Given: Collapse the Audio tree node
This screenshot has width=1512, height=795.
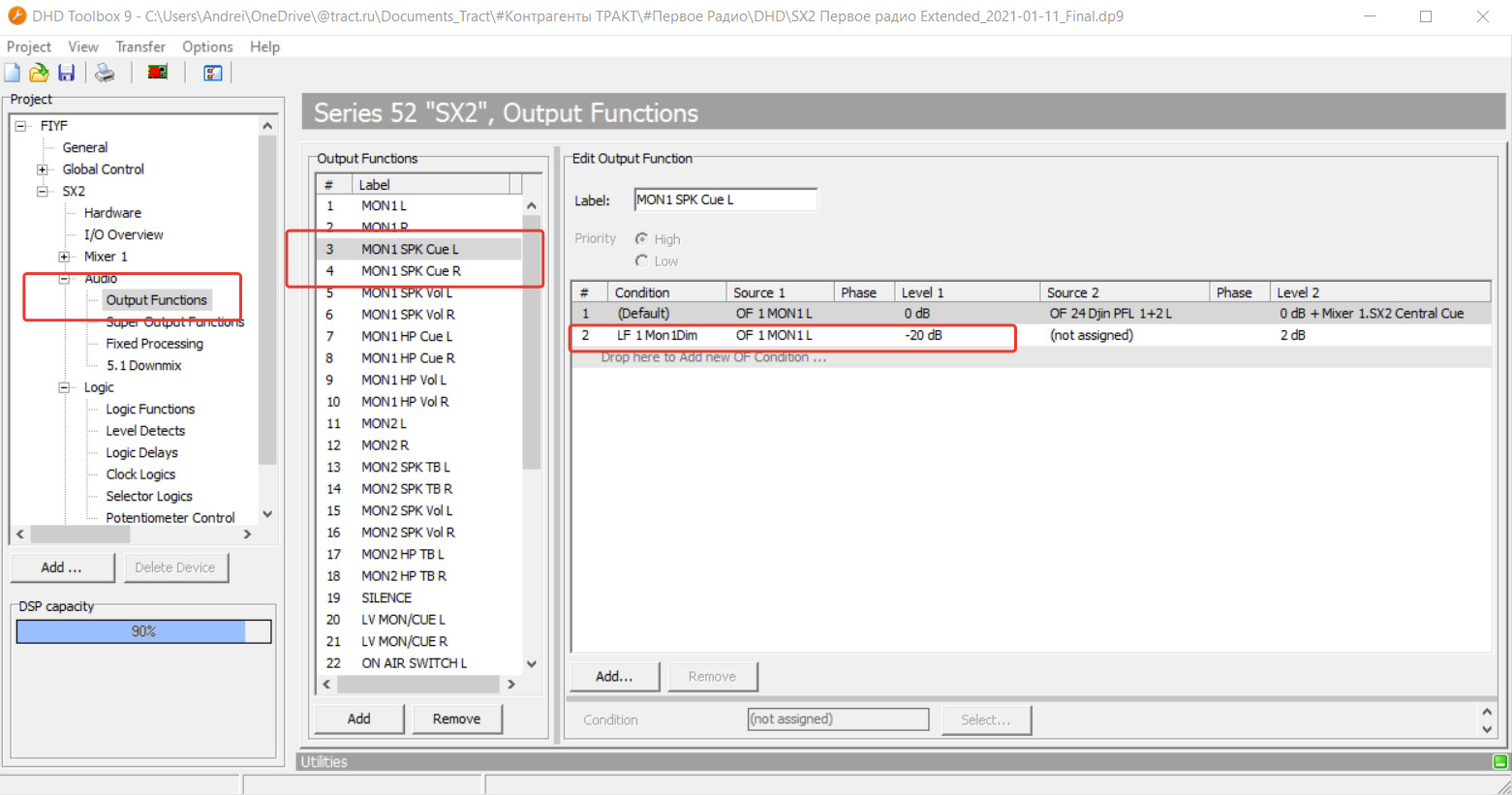Looking at the screenshot, I should point(64,279).
